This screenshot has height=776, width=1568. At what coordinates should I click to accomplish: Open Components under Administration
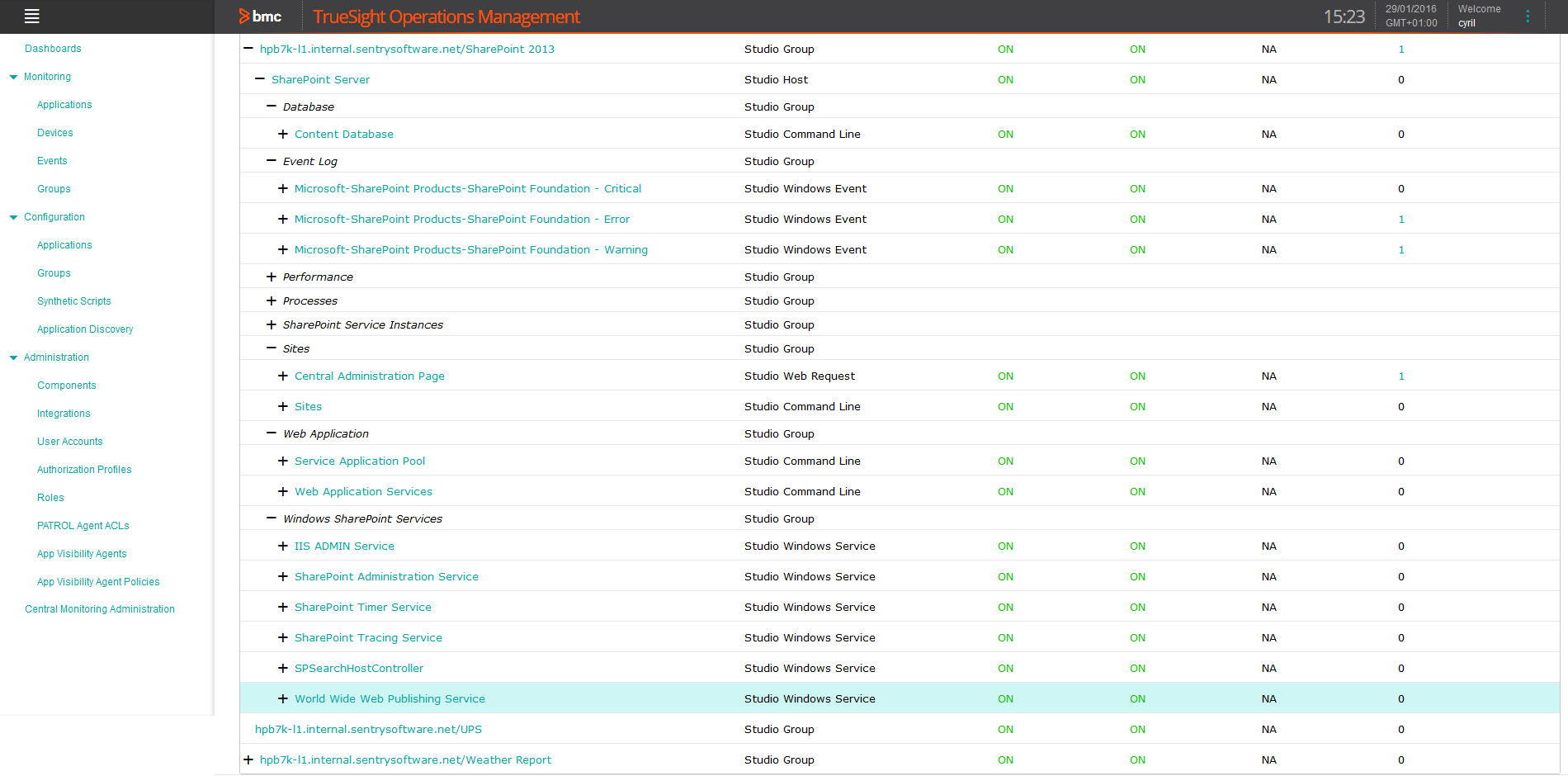point(67,386)
